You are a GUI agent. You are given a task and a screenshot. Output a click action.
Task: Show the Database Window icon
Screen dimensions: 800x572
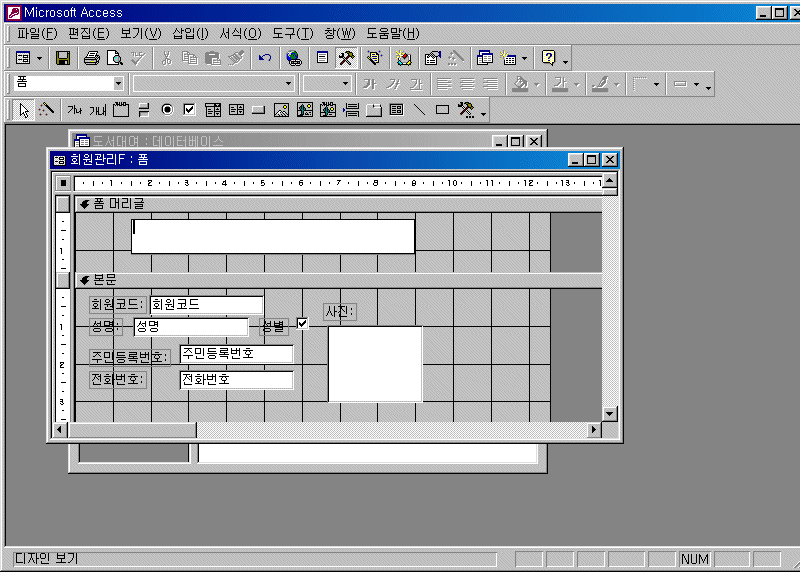485,58
